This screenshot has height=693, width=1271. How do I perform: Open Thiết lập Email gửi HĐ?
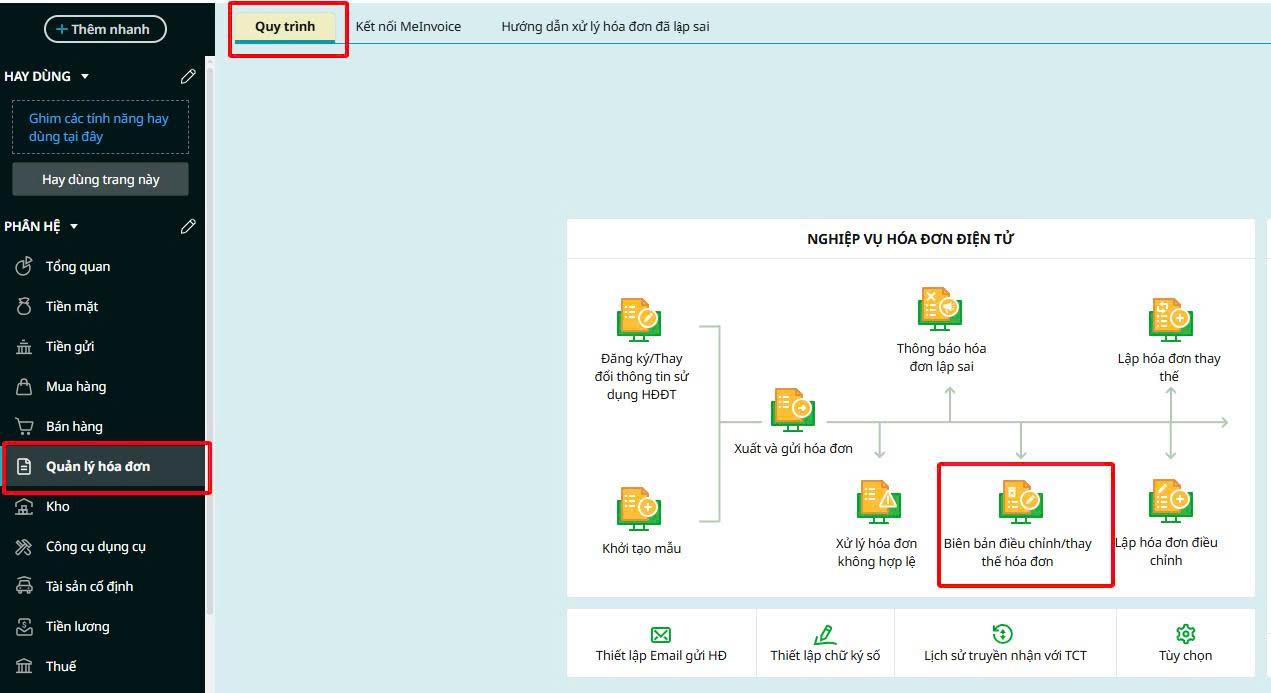point(661,644)
